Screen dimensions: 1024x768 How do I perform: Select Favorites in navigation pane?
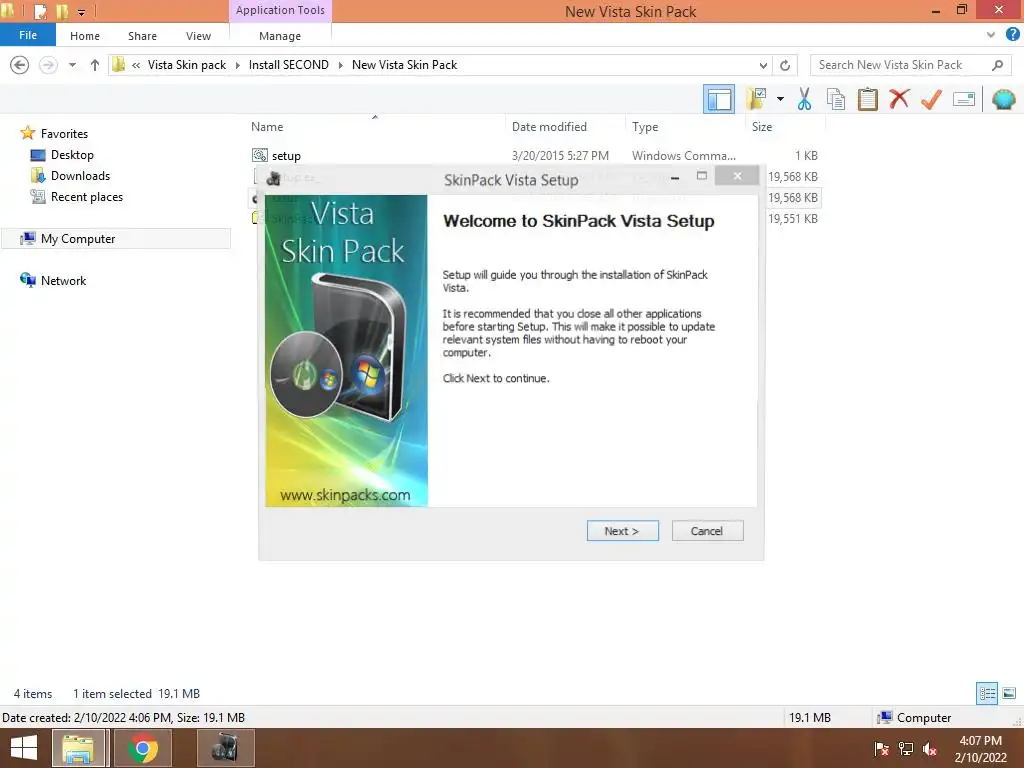64,133
